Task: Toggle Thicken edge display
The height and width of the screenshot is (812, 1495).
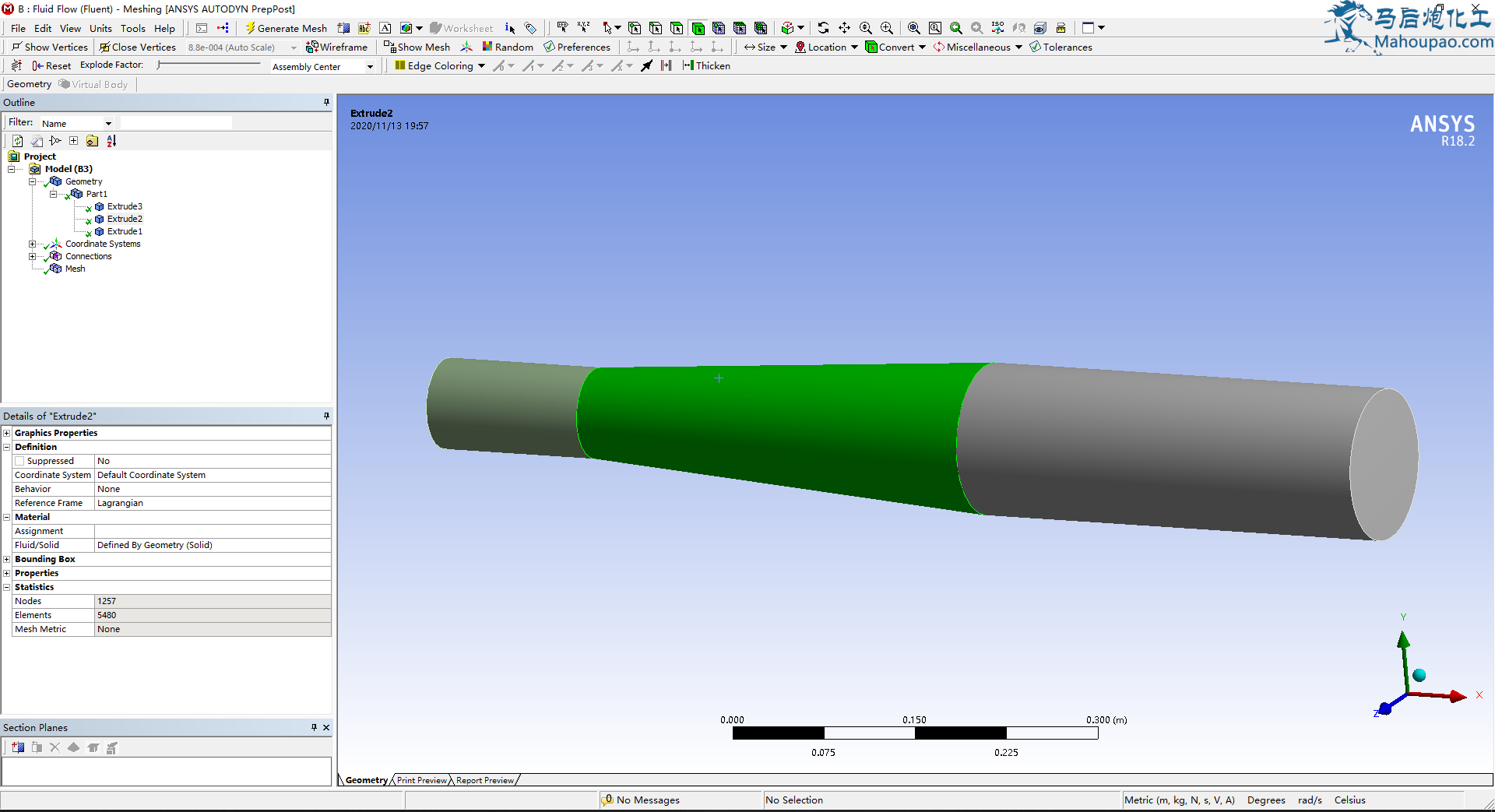Action: (x=706, y=65)
